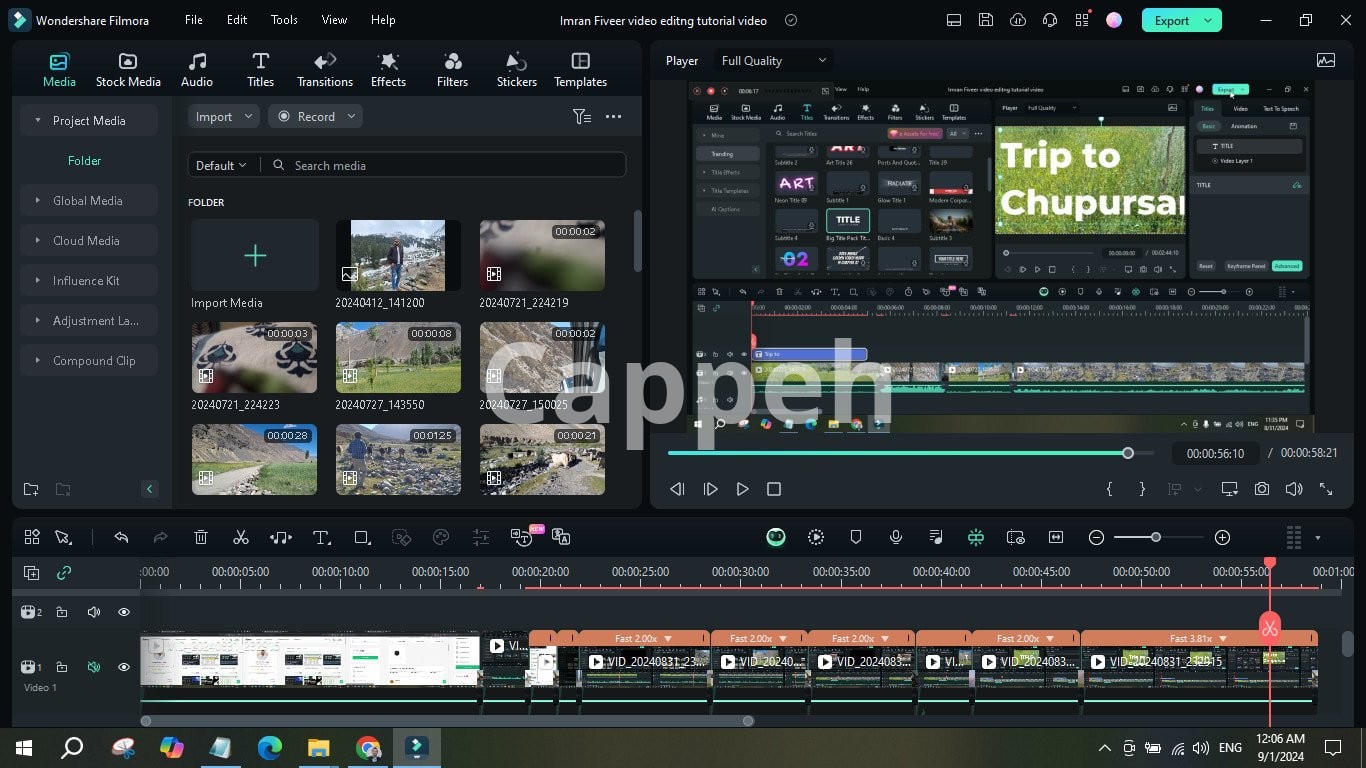This screenshot has height=768, width=1366.
Task: Hide the Video 1 track with eye icon
Action: (124, 667)
